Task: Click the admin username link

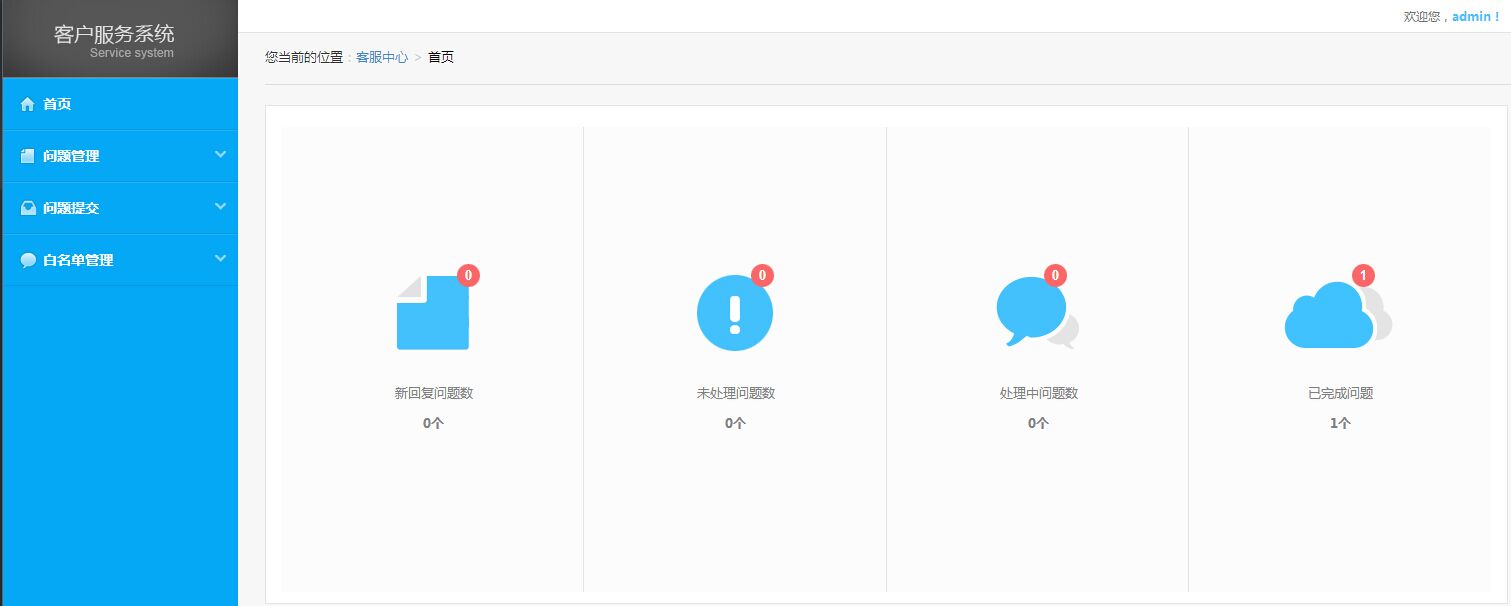Action: point(1471,17)
